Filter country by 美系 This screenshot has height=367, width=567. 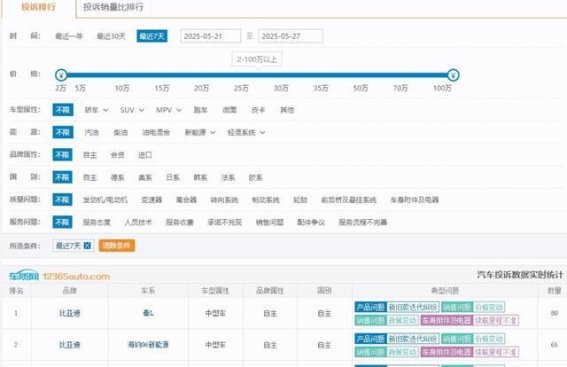coord(145,177)
